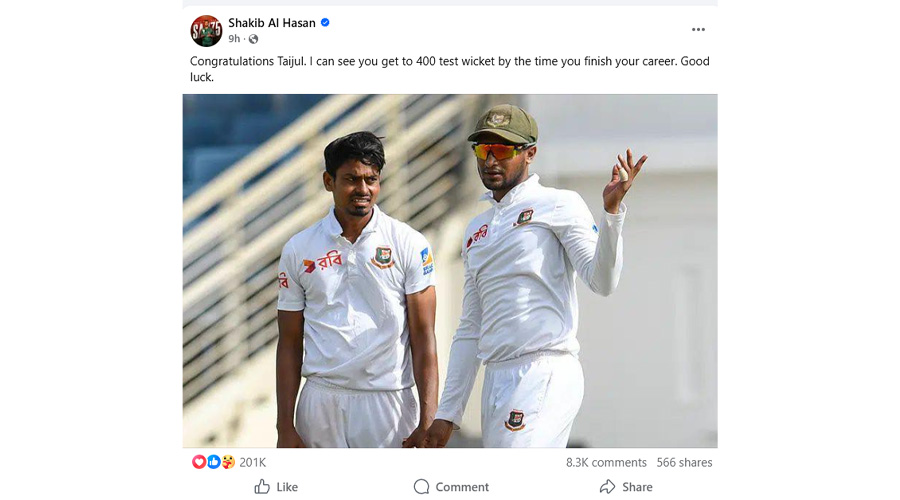
Task: Click the Comment button label
Action: coord(462,487)
